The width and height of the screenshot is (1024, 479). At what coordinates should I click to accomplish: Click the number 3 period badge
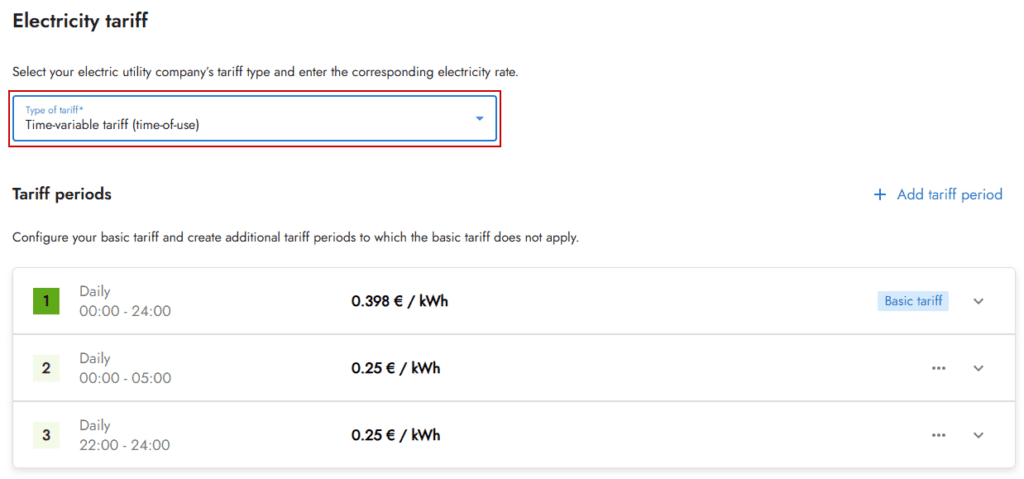pyautogui.click(x=46, y=435)
